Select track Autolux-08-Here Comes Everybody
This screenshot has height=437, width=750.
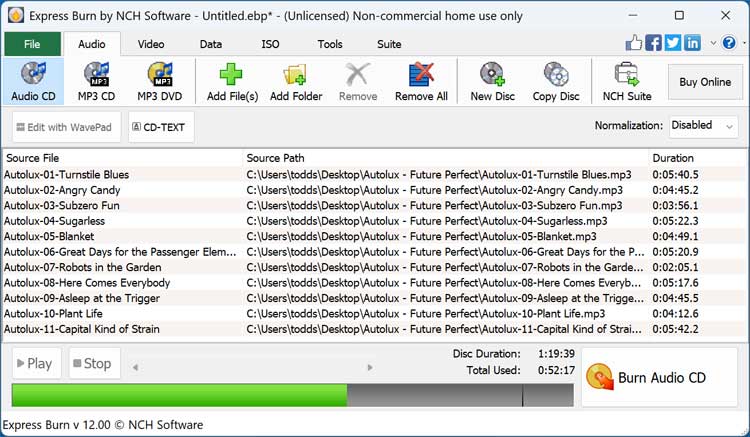click(x=87, y=283)
